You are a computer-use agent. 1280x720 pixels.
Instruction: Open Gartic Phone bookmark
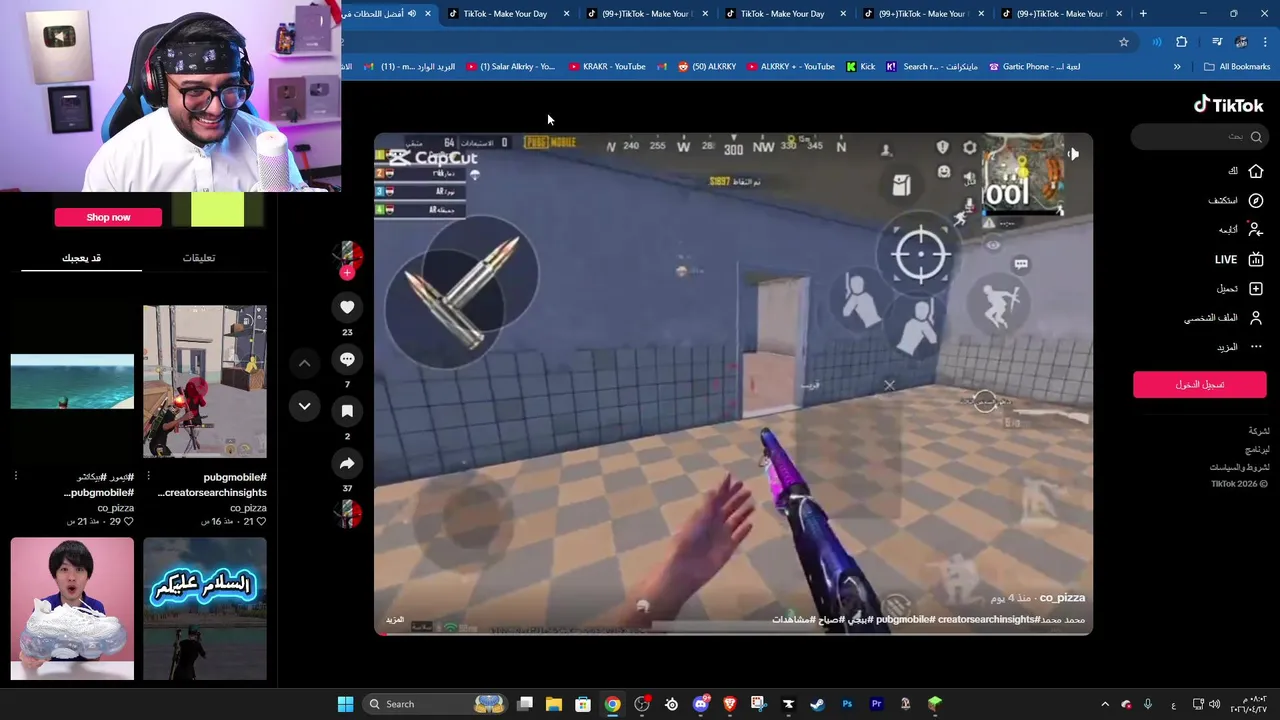click(x=1034, y=67)
